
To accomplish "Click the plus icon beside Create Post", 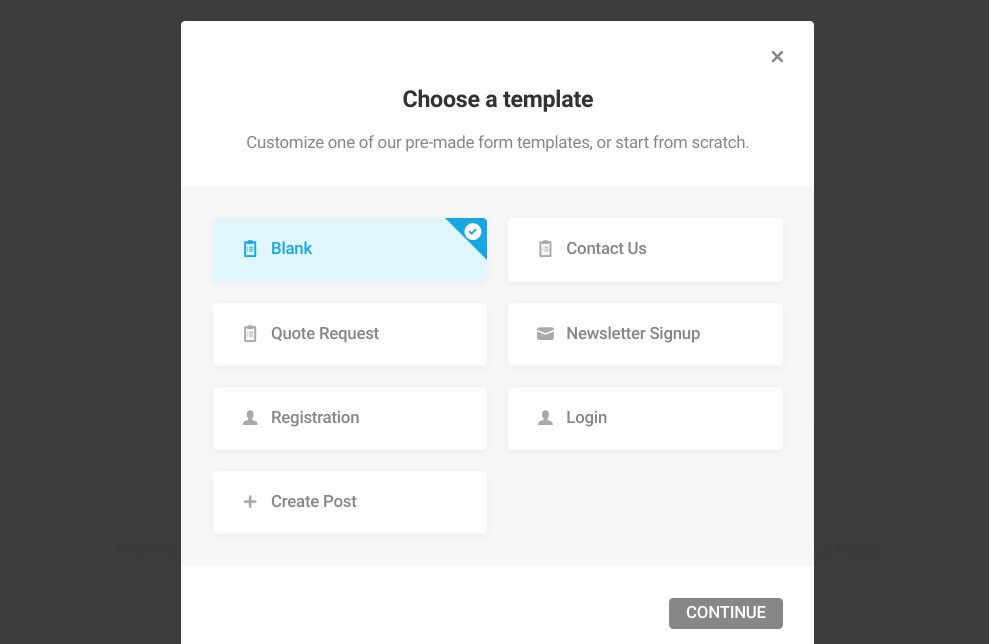I will point(250,502).
